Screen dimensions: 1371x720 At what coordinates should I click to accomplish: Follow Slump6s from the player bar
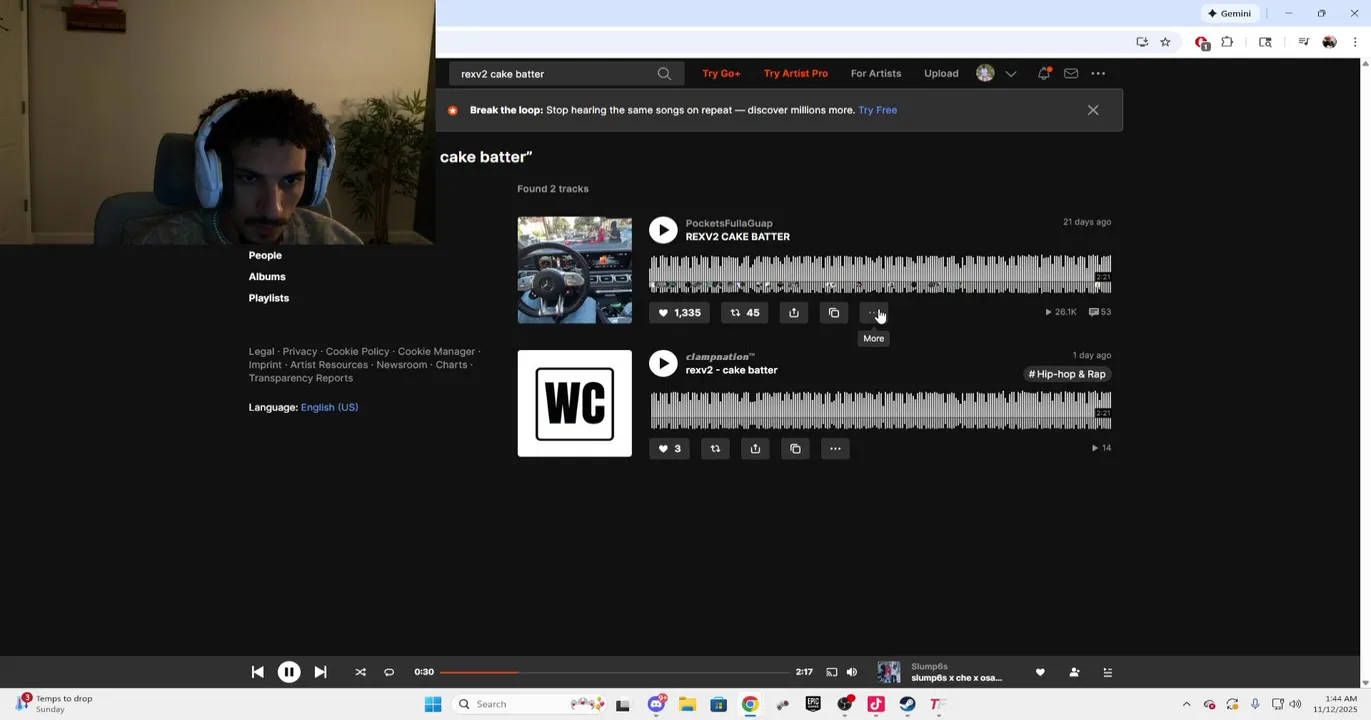click(1074, 672)
